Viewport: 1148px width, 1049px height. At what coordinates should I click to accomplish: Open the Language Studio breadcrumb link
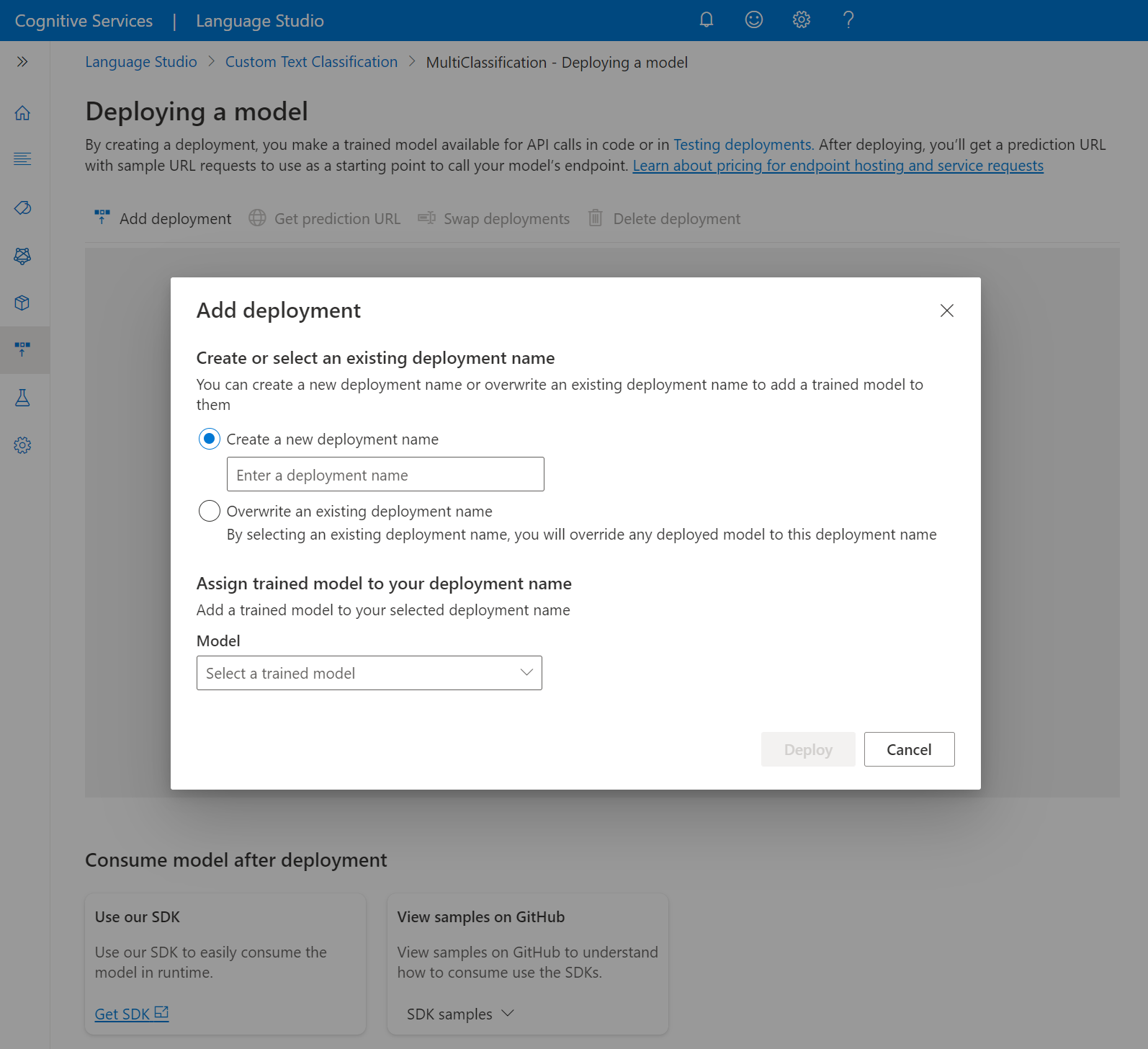click(x=141, y=62)
